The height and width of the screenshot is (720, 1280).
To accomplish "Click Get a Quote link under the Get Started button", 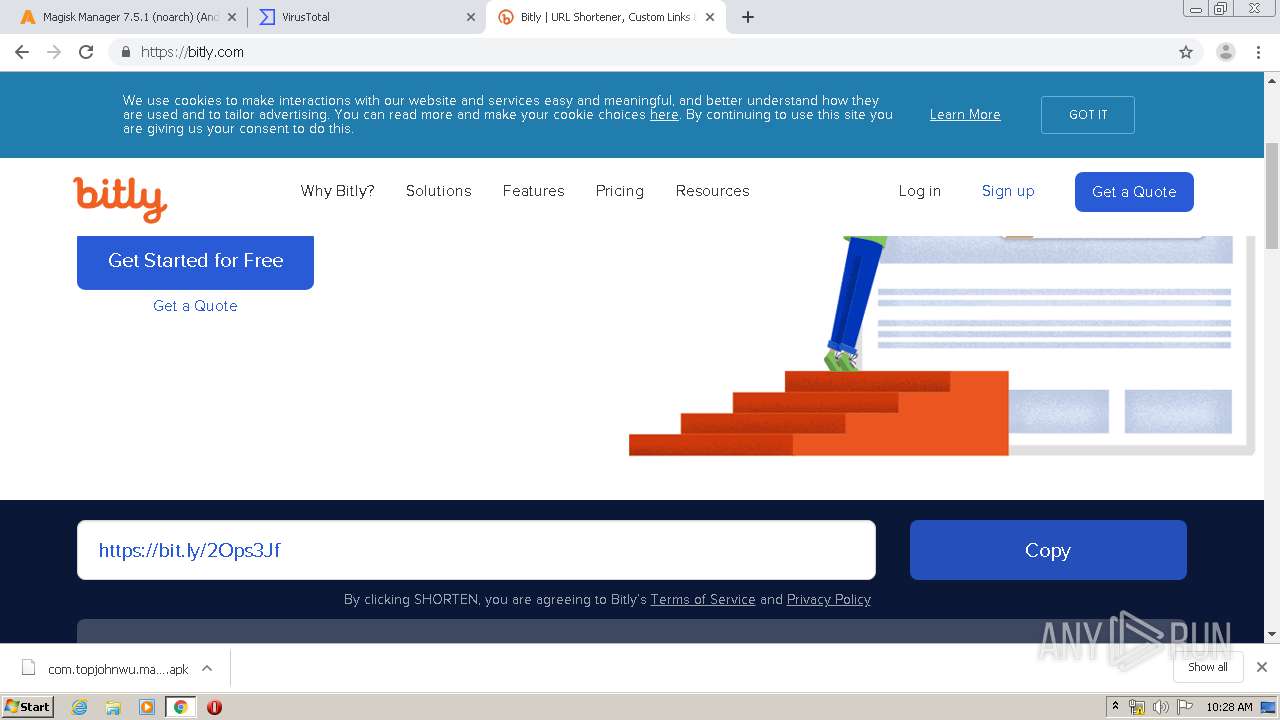I will click(195, 306).
